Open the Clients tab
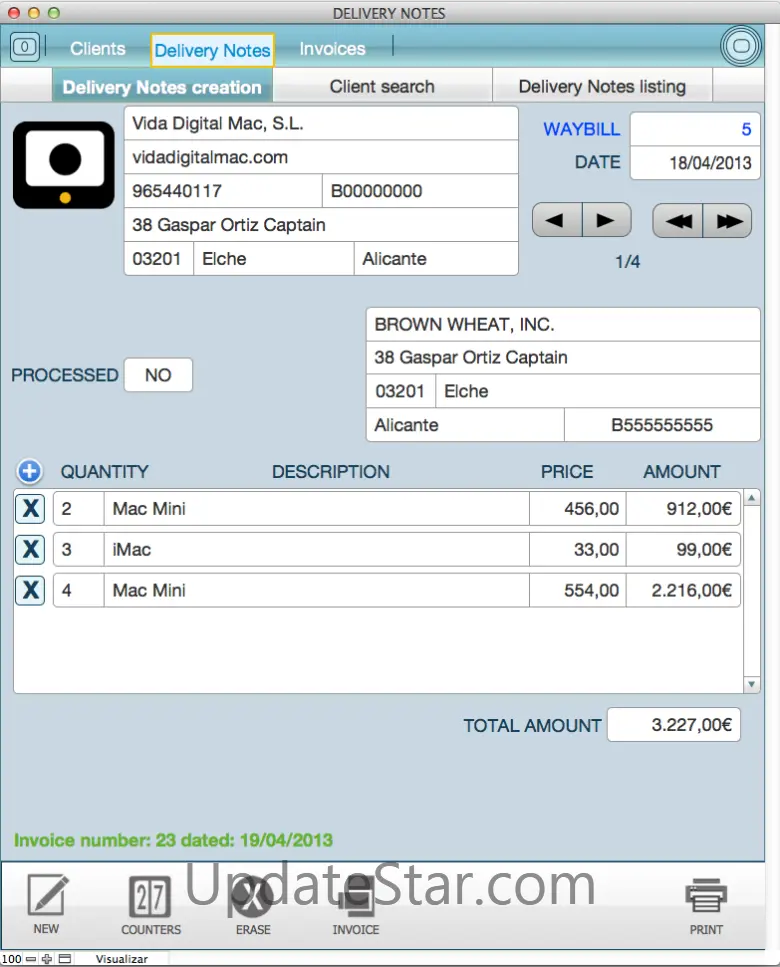Screen dimensions: 780x967 (97, 49)
